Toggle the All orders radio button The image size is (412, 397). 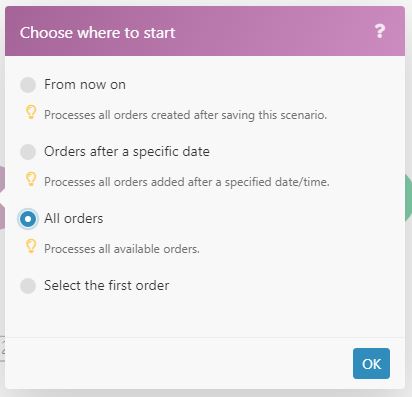point(28,219)
